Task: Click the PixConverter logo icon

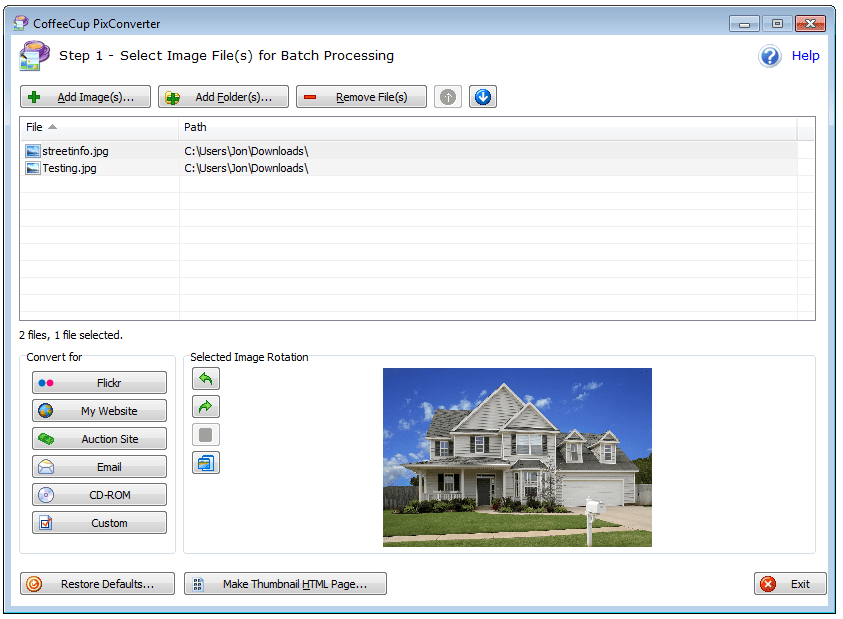Action: pyautogui.click(x=34, y=56)
